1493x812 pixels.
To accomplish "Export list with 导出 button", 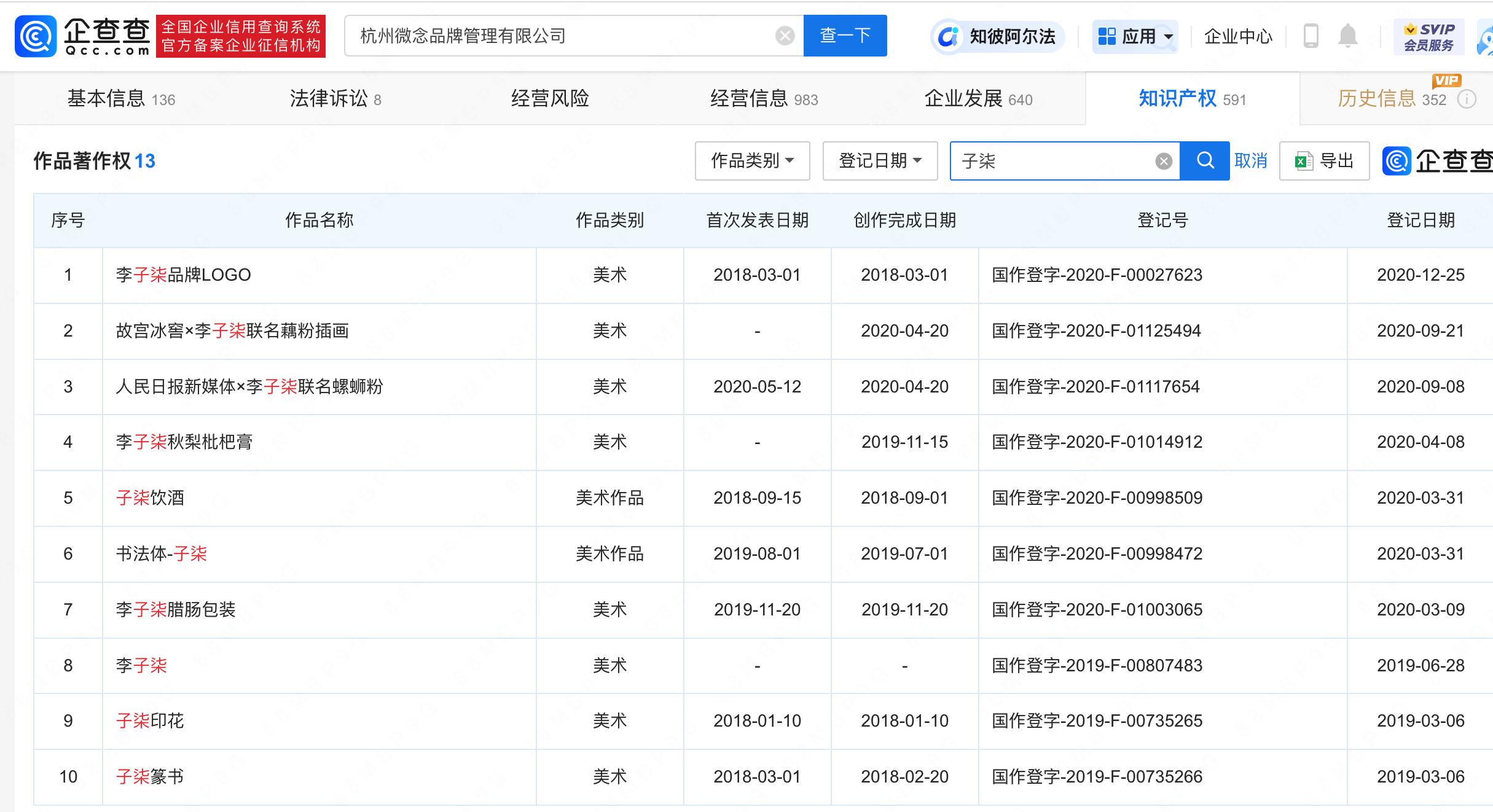I will coord(1324,161).
